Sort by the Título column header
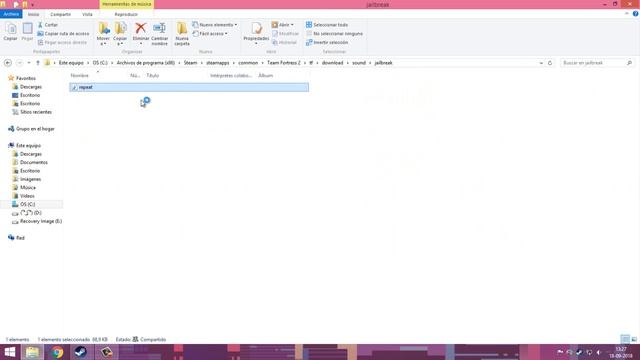 coord(153,76)
